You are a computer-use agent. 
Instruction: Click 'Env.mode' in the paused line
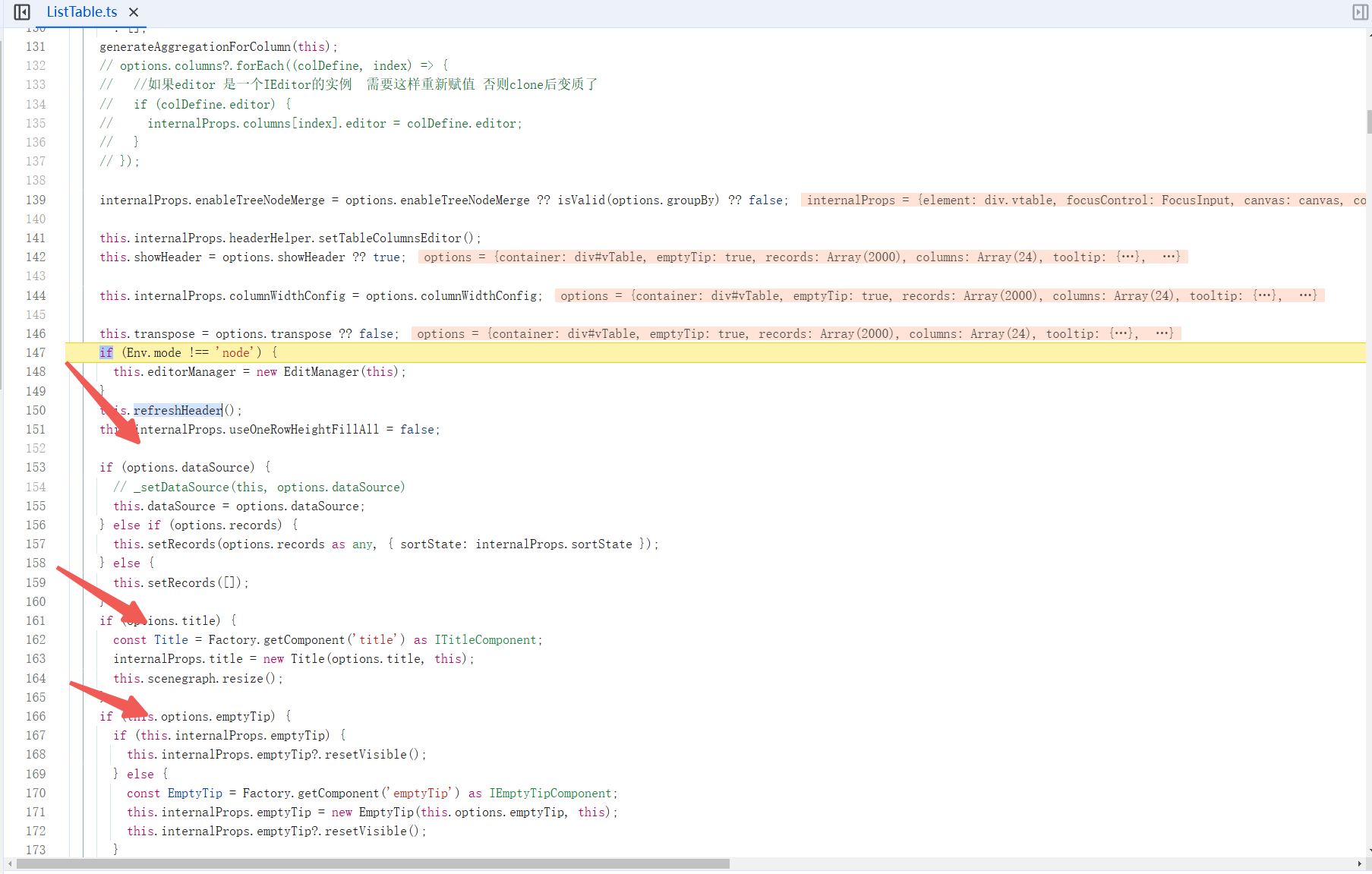(154, 352)
